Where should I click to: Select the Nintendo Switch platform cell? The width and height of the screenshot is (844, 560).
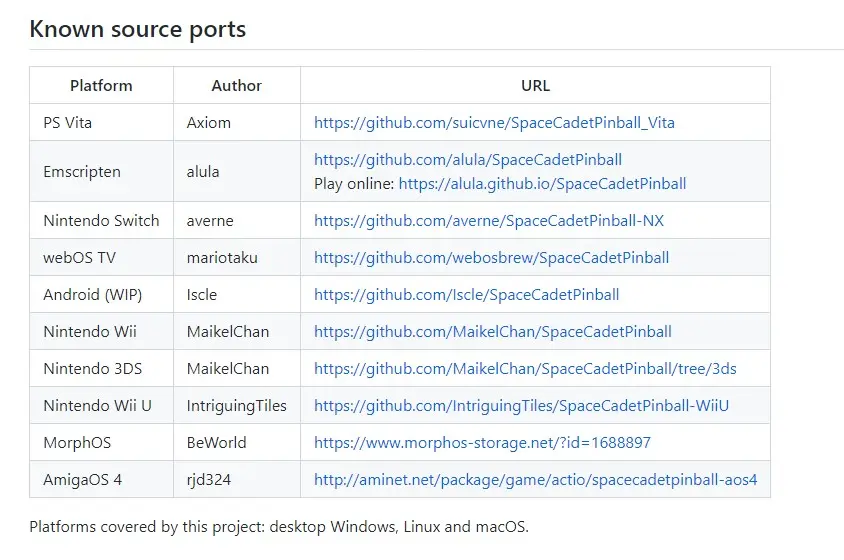[x=101, y=221]
